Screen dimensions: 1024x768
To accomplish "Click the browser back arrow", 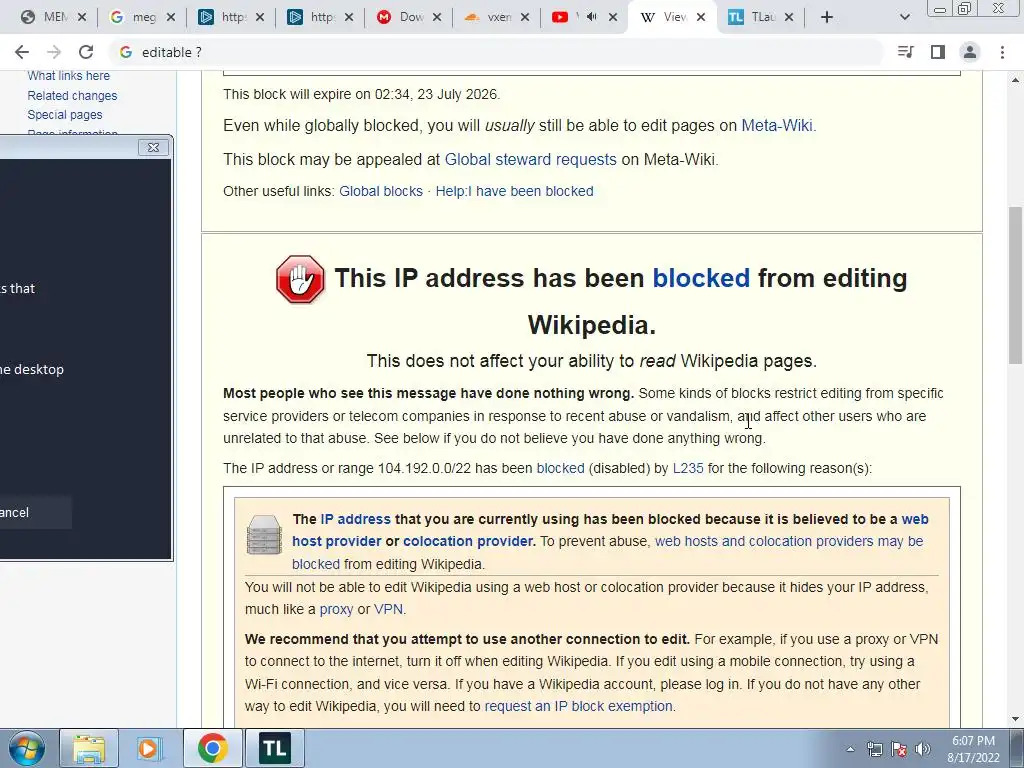I will (22, 52).
